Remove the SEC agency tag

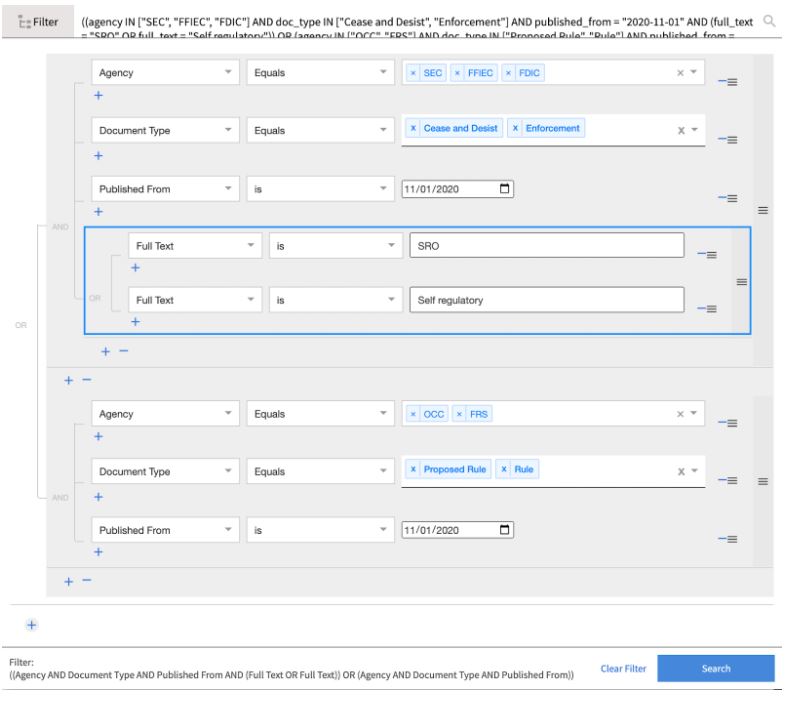coord(413,73)
